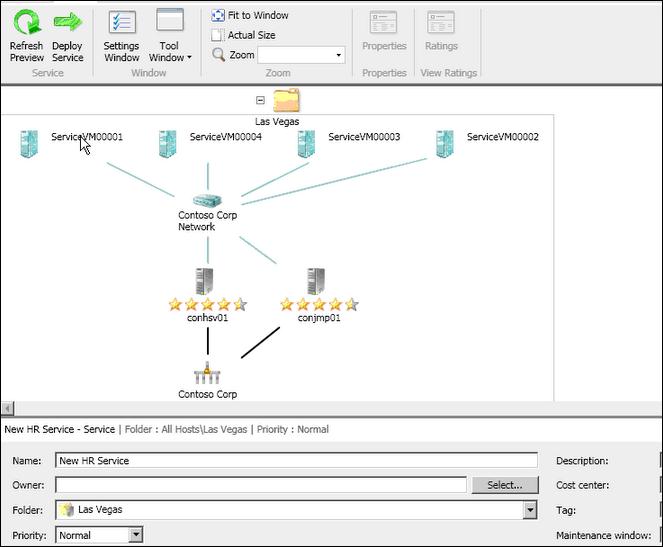Select the ServiceVM00003 server icon
Image resolution: width=663 pixels, height=547 pixels.
306,144
